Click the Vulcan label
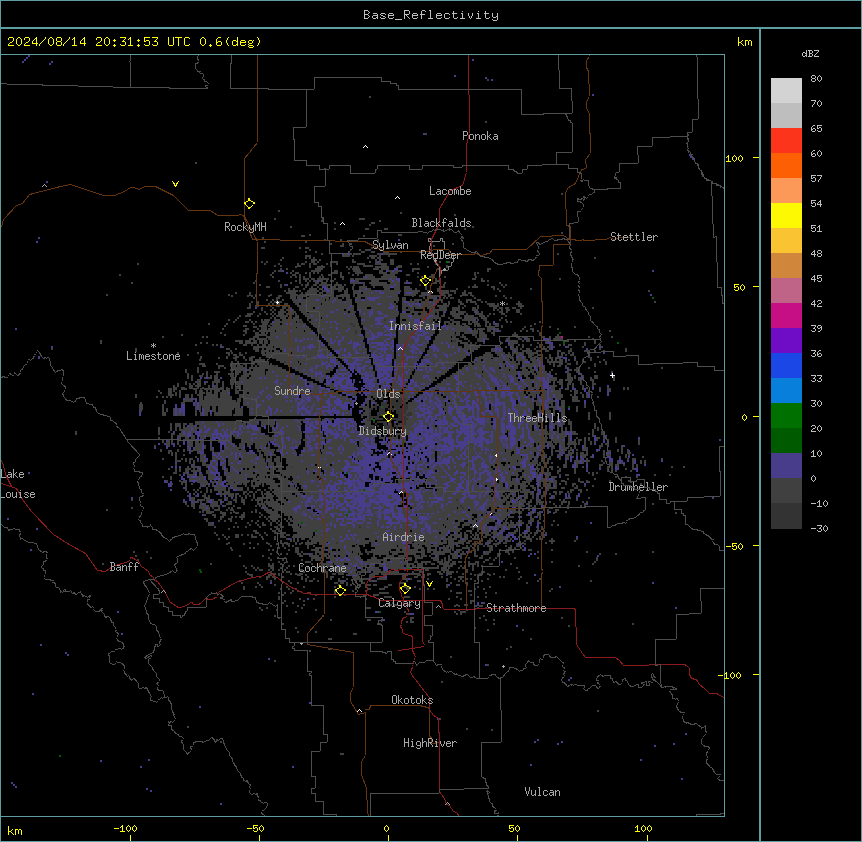The image size is (862, 842). (543, 792)
